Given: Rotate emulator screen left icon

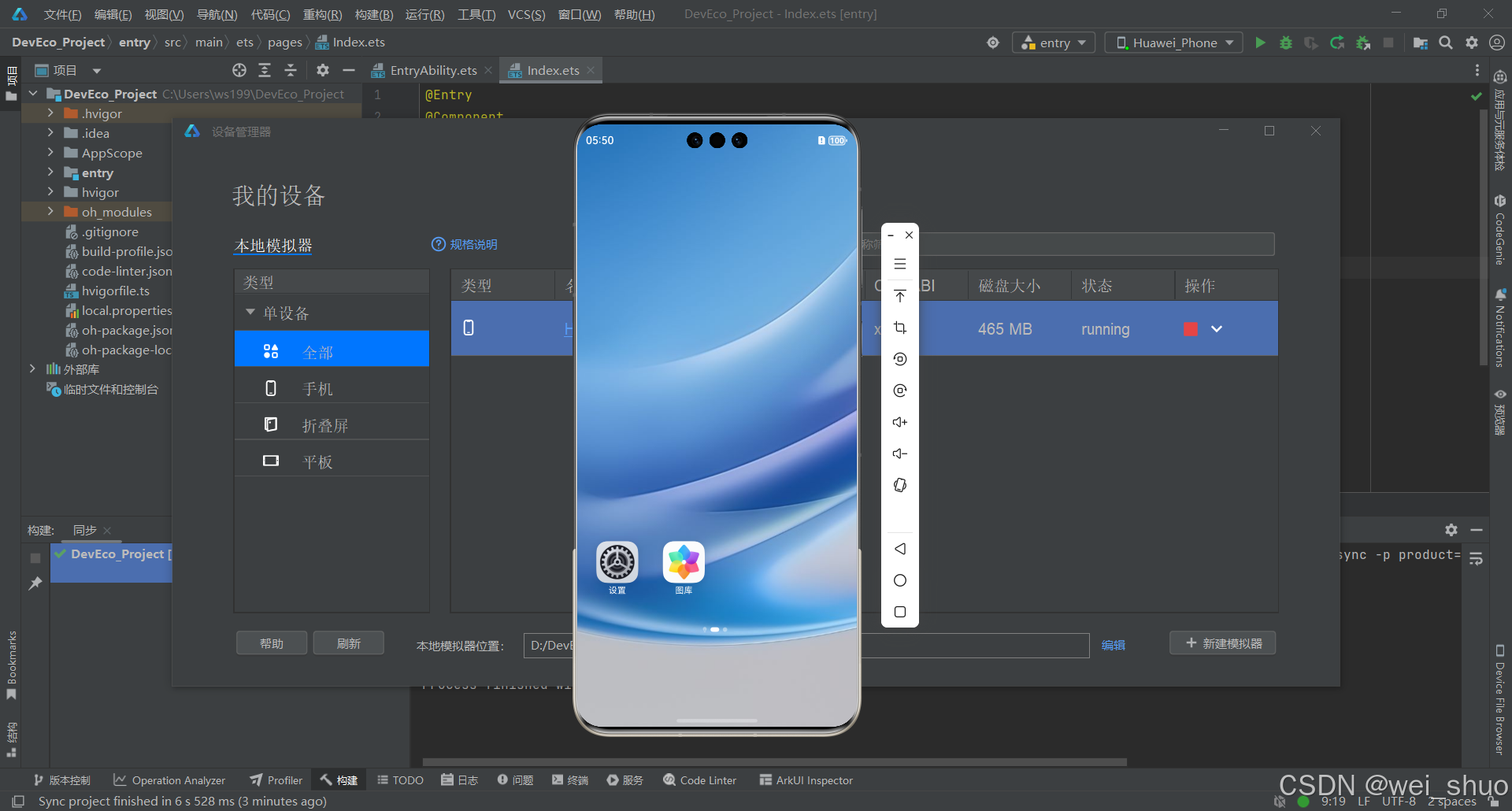Looking at the screenshot, I should pos(900,359).
